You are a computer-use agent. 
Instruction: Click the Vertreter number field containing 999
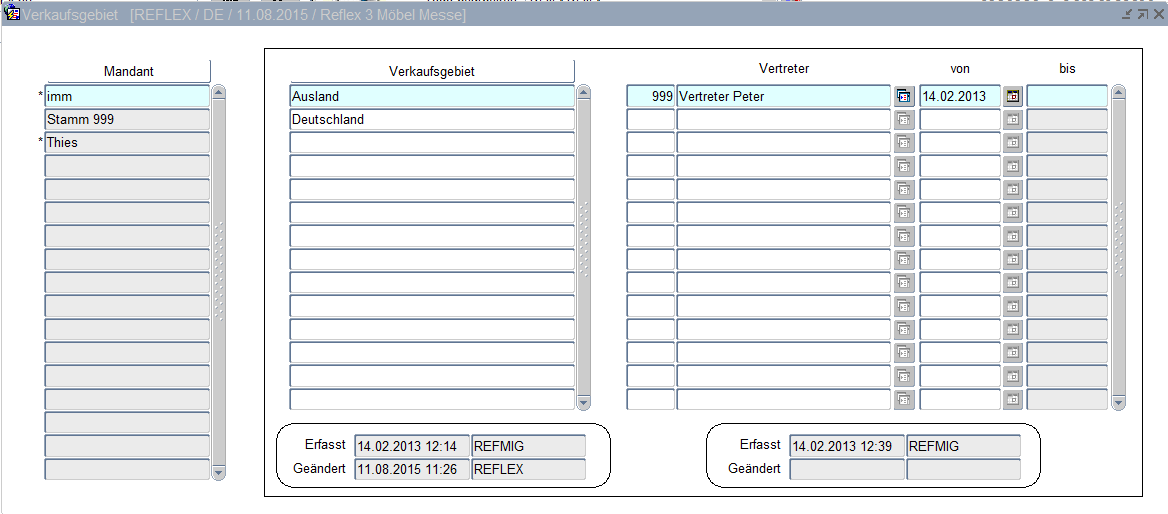[650, 96]
